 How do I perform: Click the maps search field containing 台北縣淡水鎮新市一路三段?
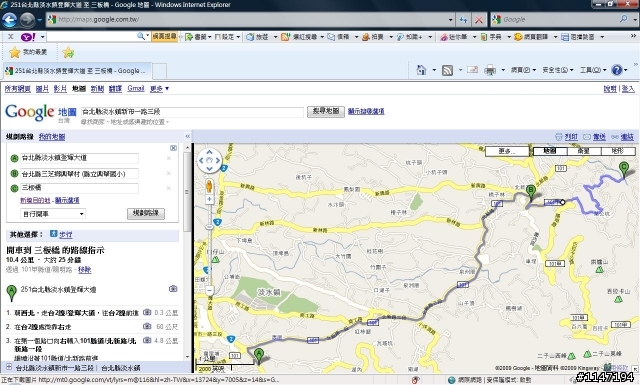pyautogui.click(x=192, y=111)
